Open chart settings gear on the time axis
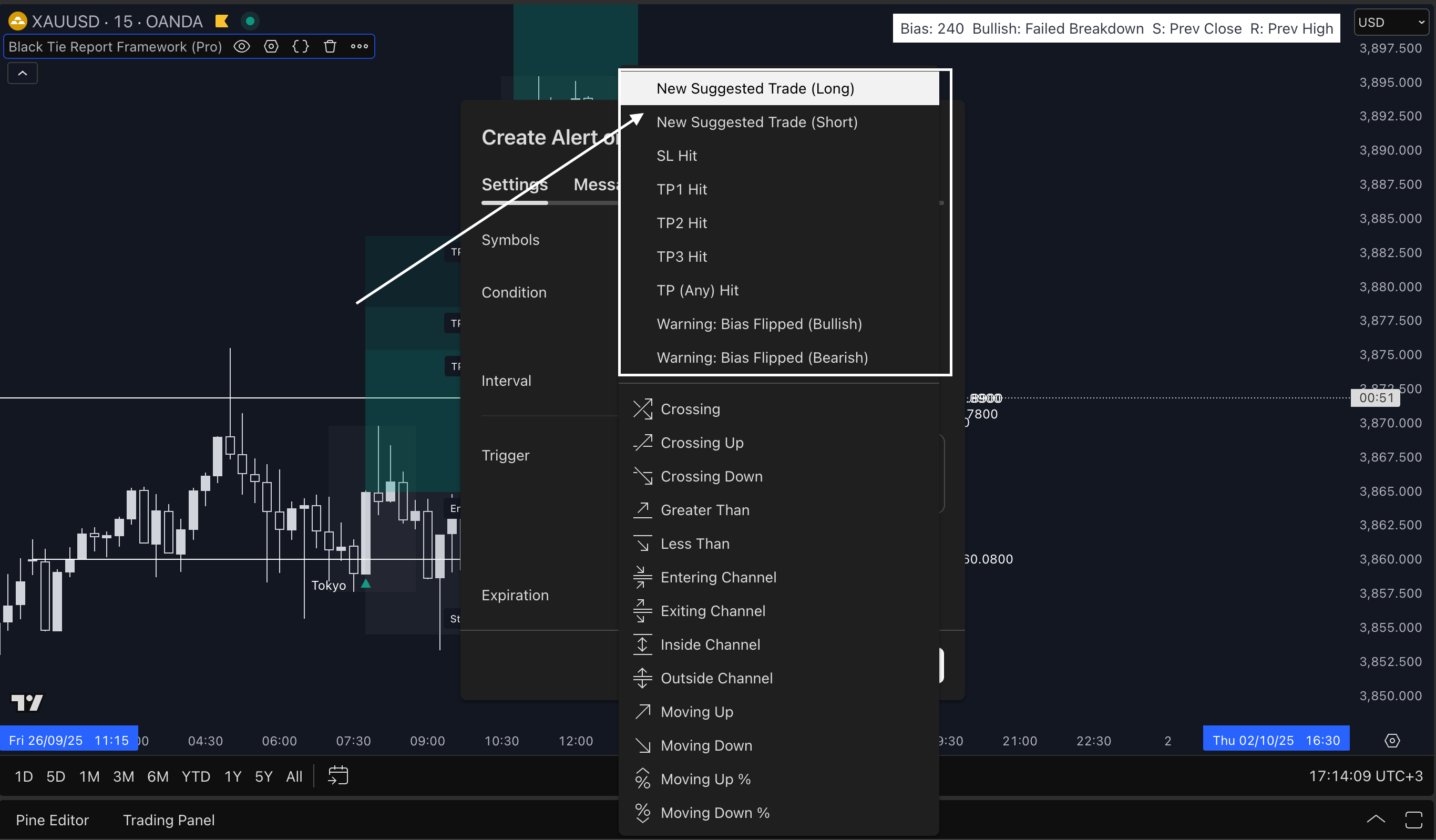Screen dimensions: 1436x840 (x=1391, y=741)
